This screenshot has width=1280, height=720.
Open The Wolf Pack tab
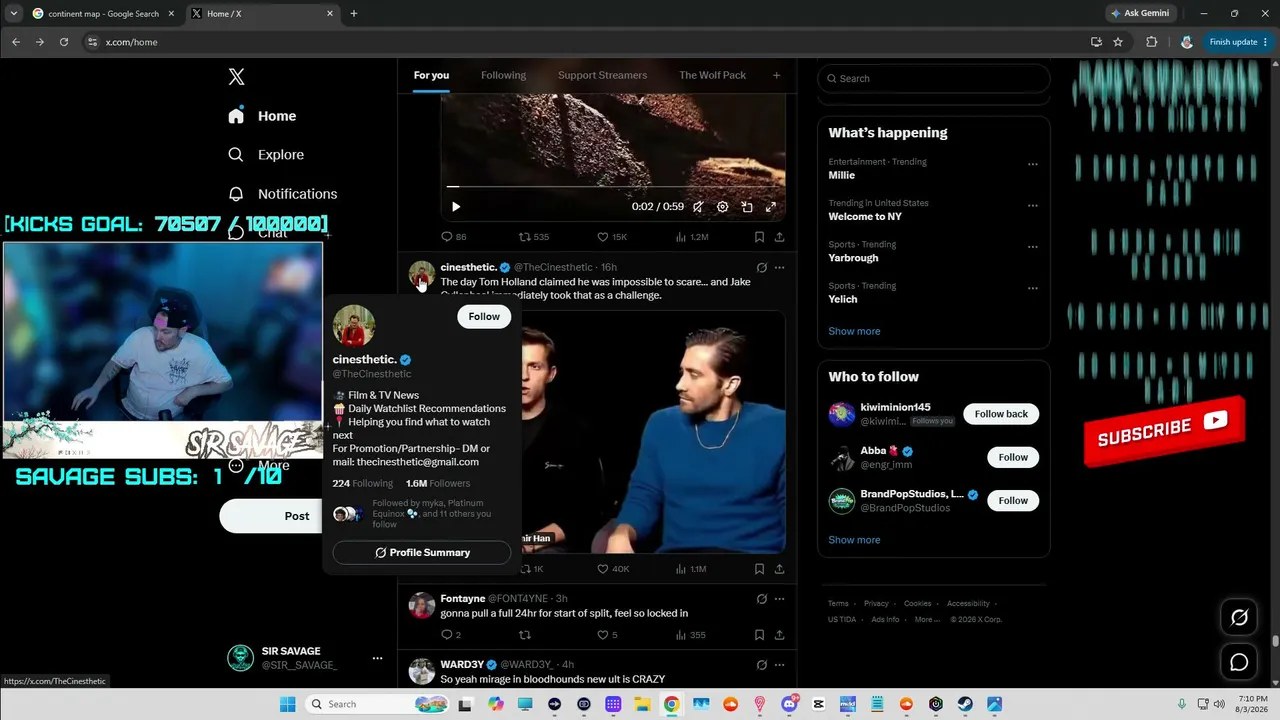(x=712, y=75)
